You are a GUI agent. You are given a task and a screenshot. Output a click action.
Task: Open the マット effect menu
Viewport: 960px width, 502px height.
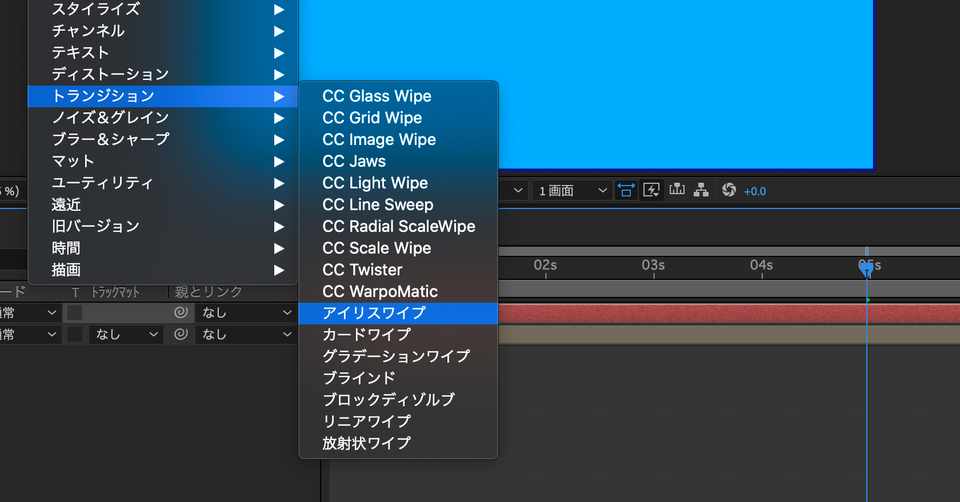pyautogui.click(x=163, y=161)
